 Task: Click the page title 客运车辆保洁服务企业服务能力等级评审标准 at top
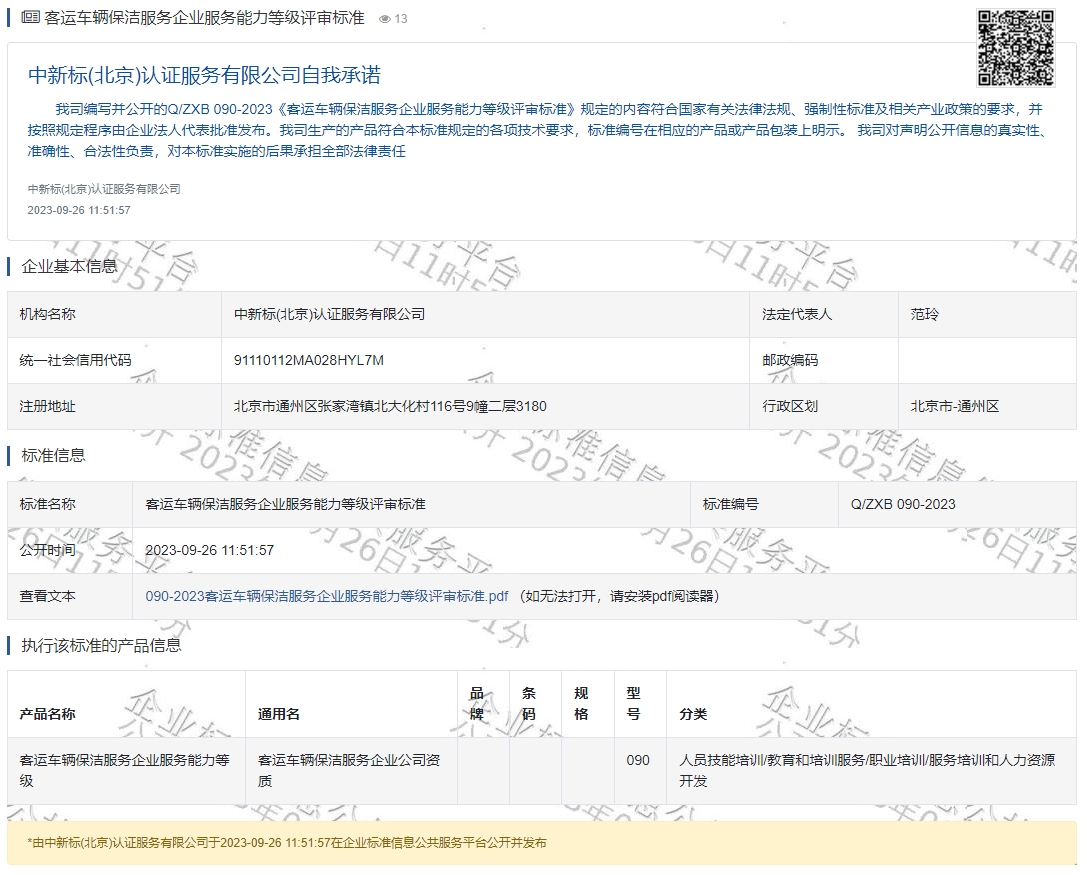coord(204,18)
